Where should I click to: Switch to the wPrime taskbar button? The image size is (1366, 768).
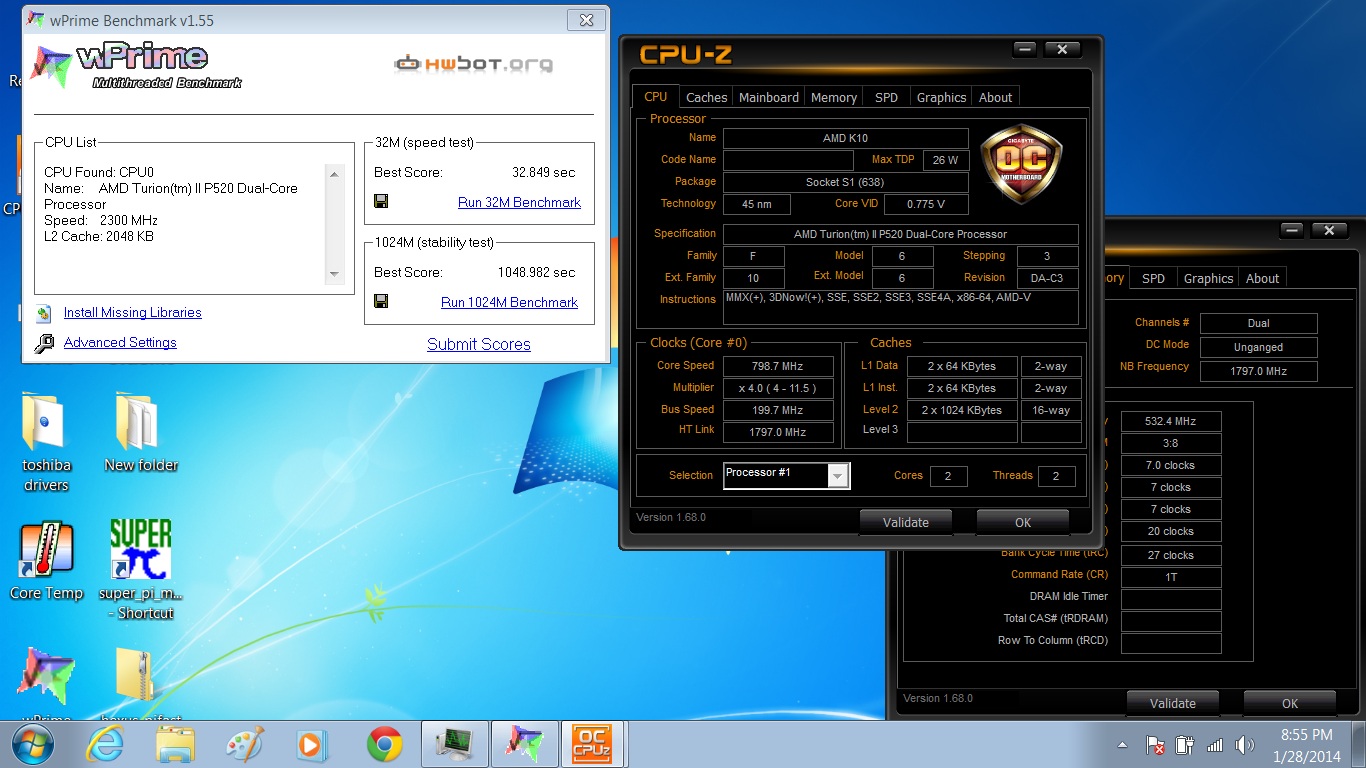[x=525, y=744]
